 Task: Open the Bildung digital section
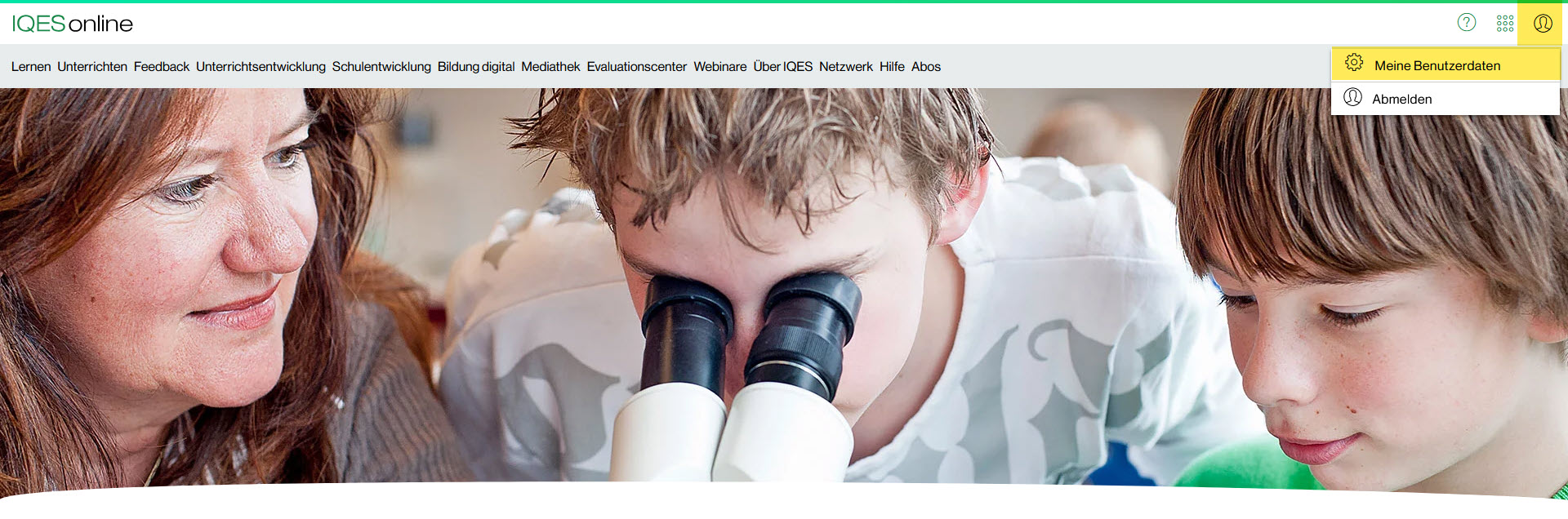pos(476,67)
